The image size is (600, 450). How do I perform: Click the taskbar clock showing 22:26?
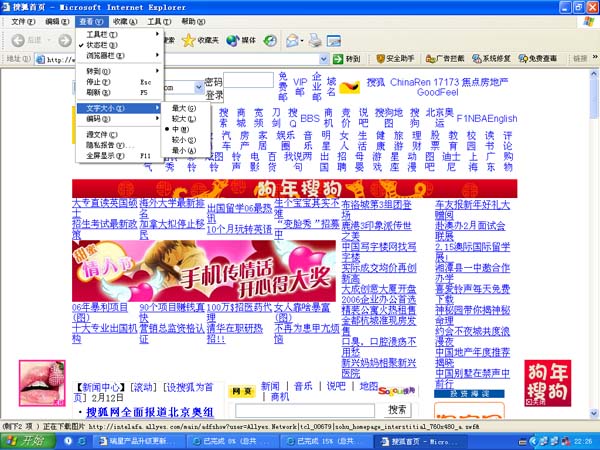point(583,442)
